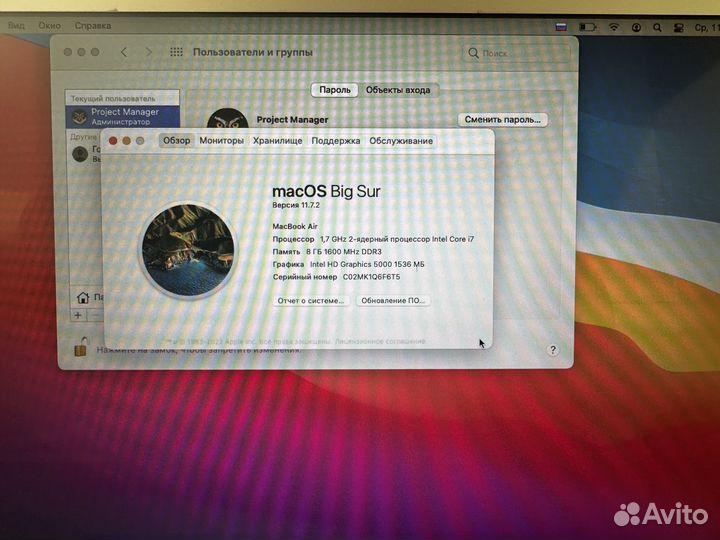Click the Отчет о системе button
Screen dimensions: 720x540
(x=311, y=301)
